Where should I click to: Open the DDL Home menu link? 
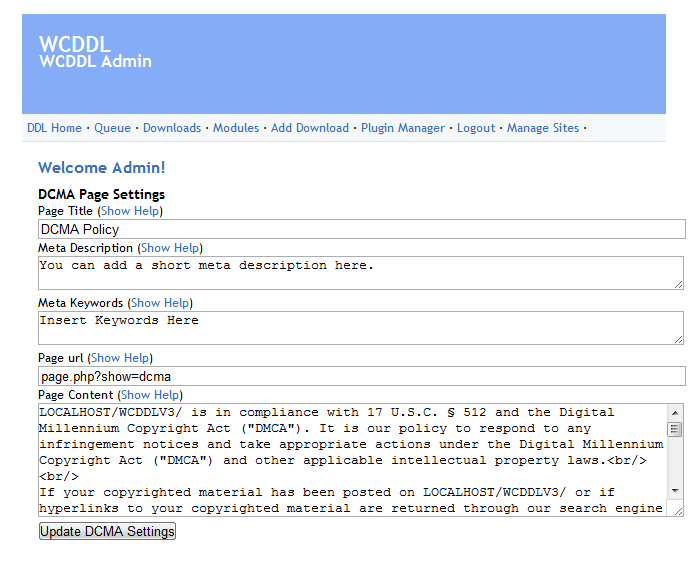point(54,128)
